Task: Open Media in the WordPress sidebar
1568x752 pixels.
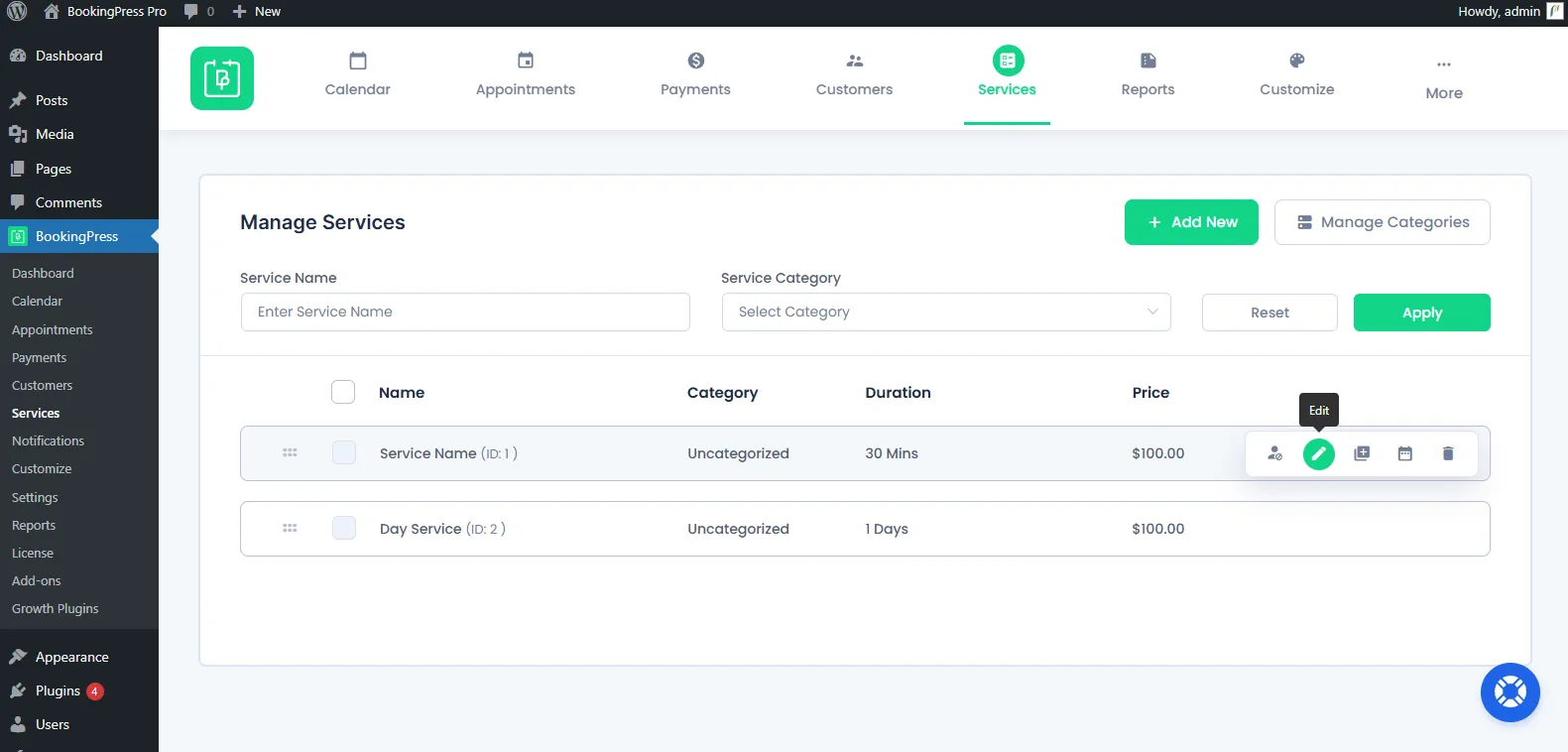Action: [79, 134]
